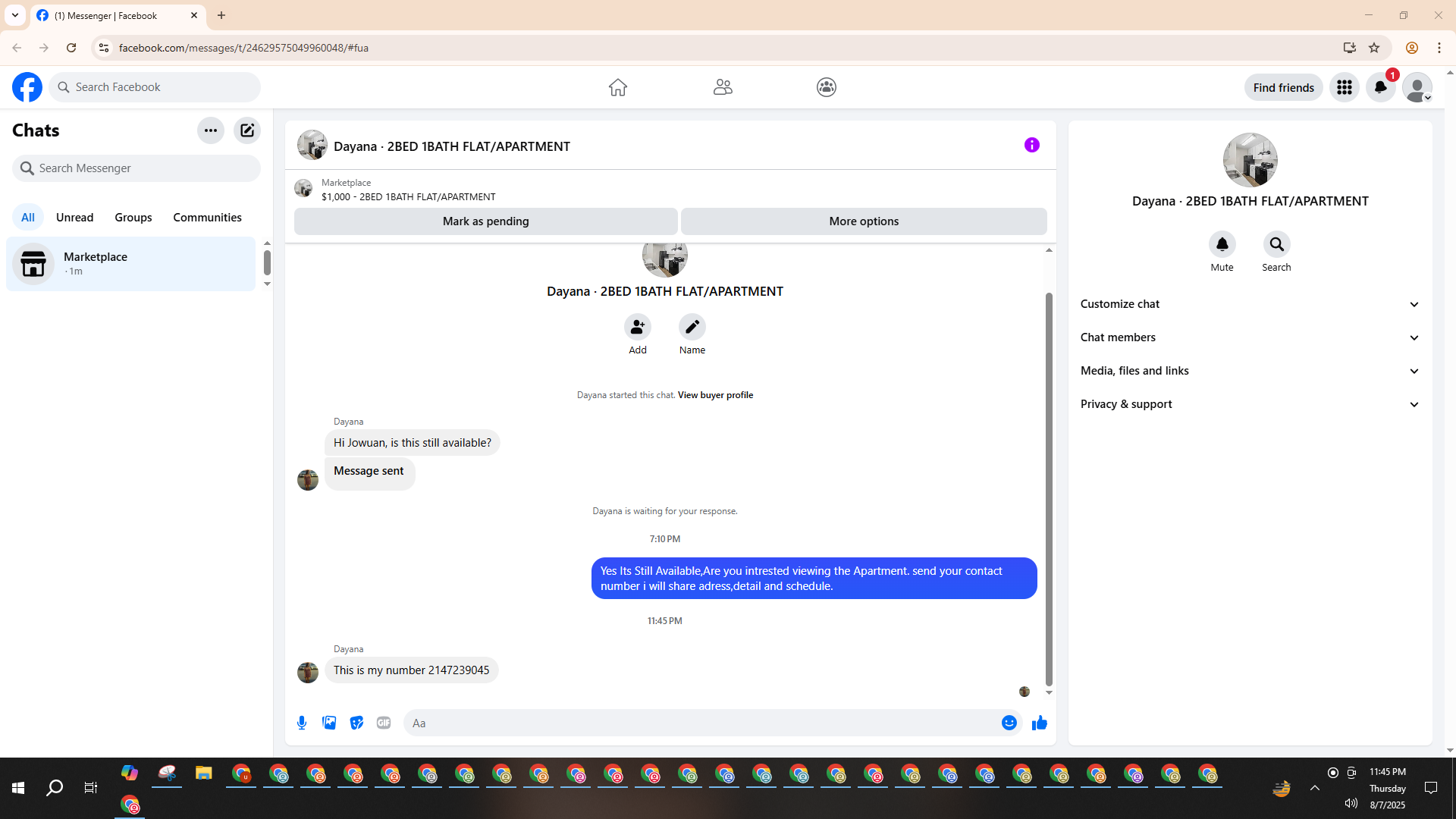
Task: Toggle the conversation information panel
Action: coord(1031,145)
